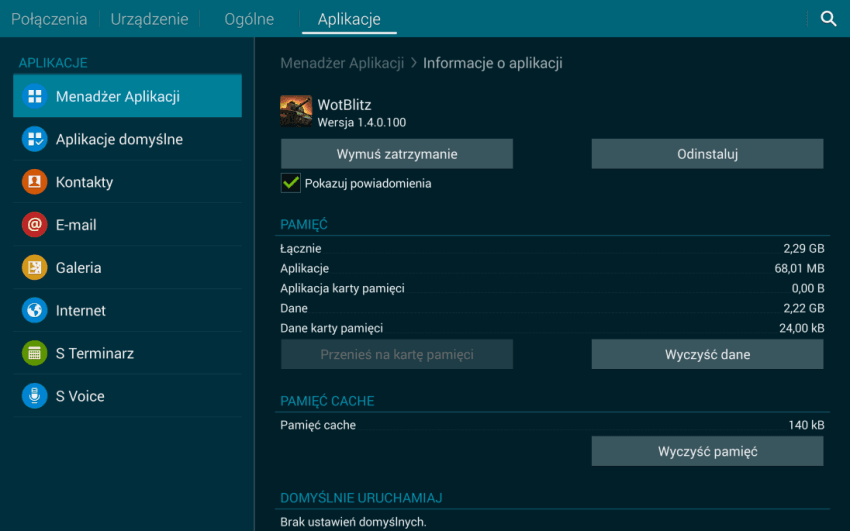Screen dimensions: 850x531
Task: Click Aplikacja karty pamięci 0,00 B value
Action: click(808, 288)
